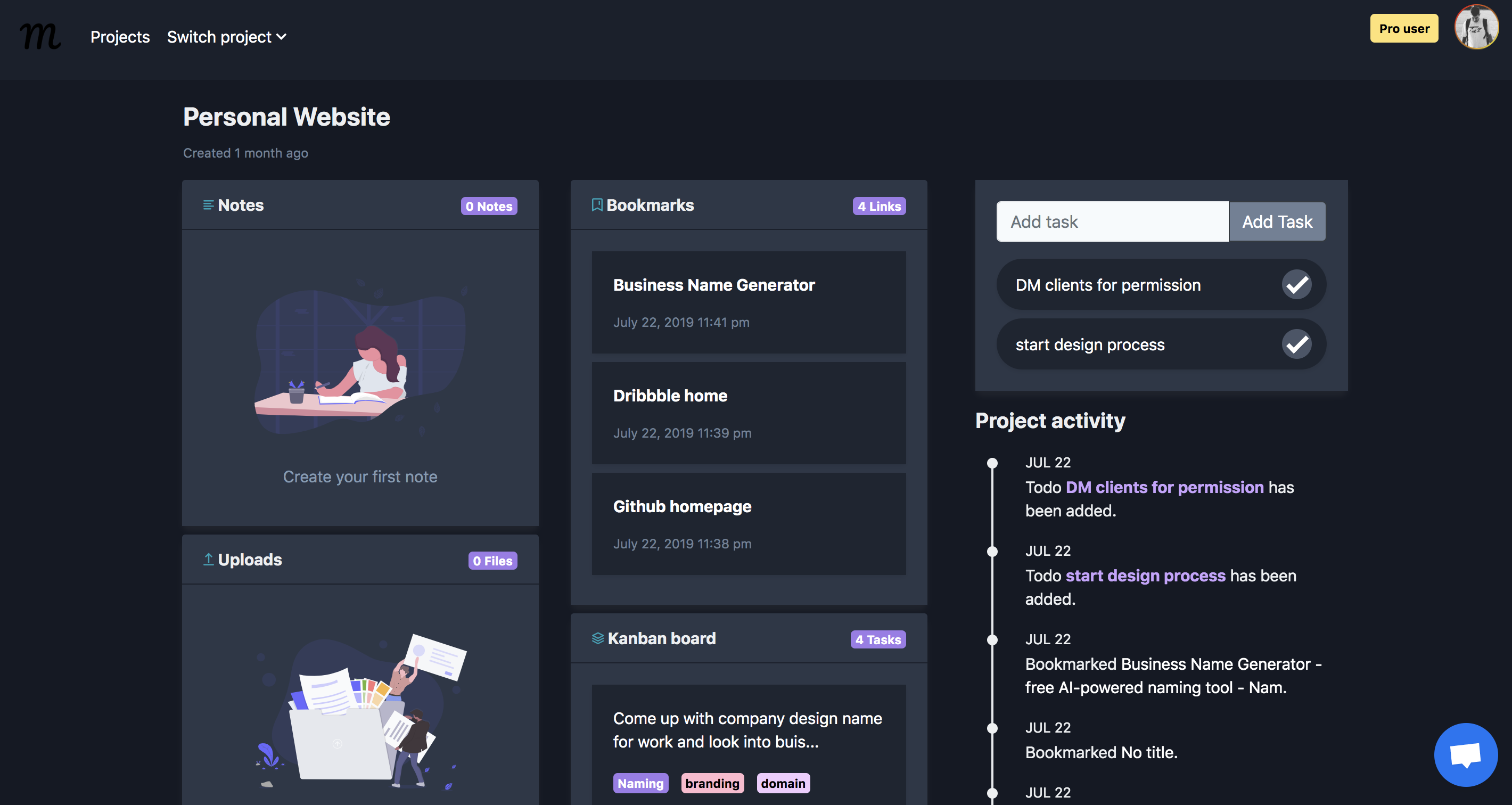Click the cursive m logo
This screenshot has width=1512, height=805.
(x=40, y=36)
